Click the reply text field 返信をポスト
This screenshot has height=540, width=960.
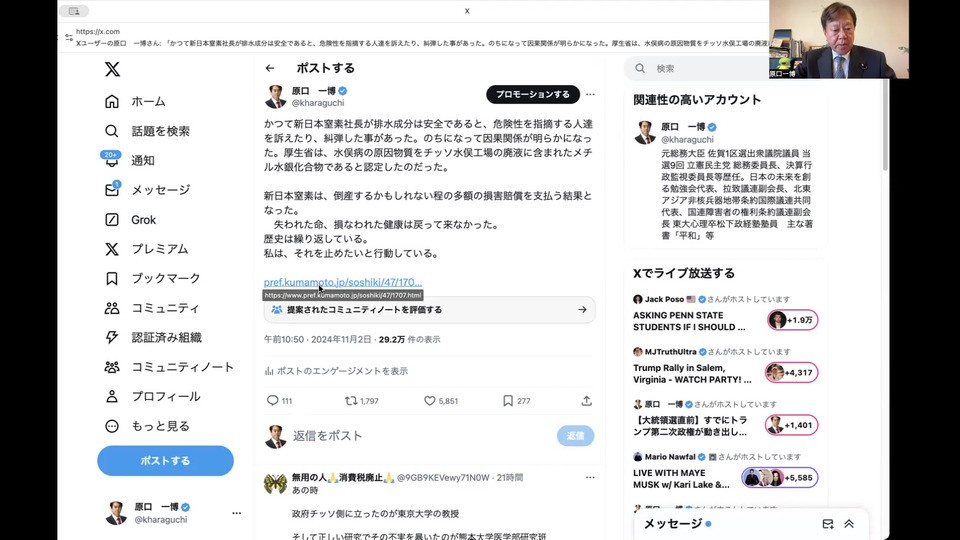tap(421, 436)
